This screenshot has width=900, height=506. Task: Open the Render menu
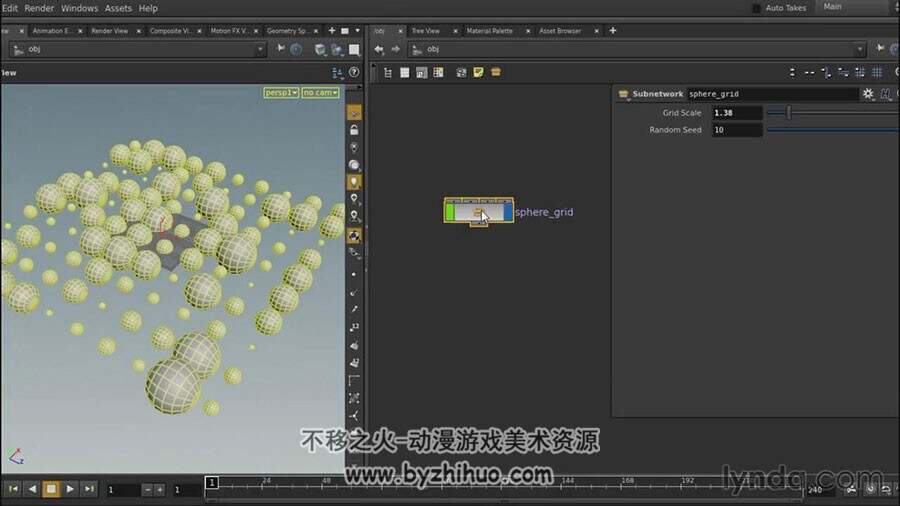(x=39, y=8)
